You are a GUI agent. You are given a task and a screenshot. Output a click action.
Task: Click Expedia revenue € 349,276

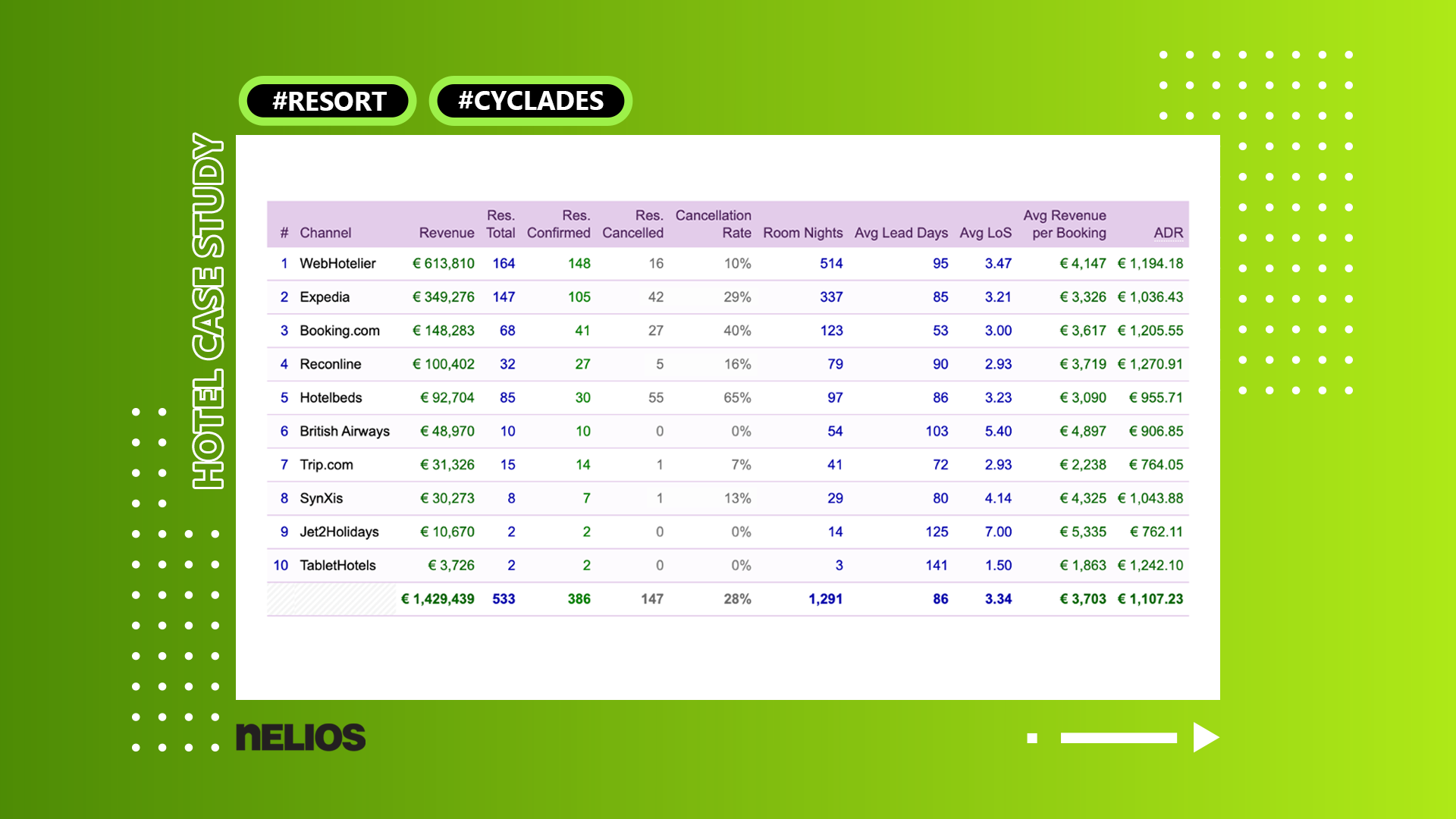(x=444, y=297)
